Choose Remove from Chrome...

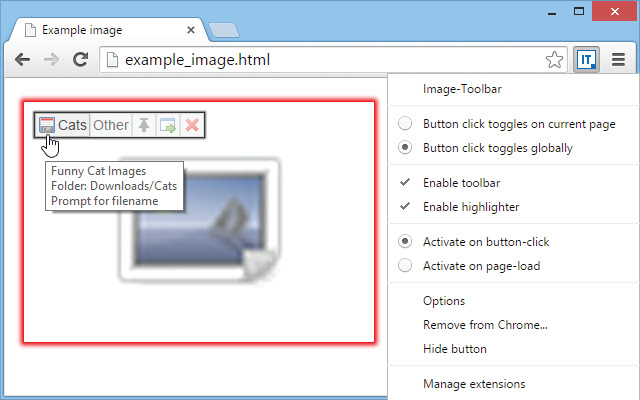tap(514, 325)
